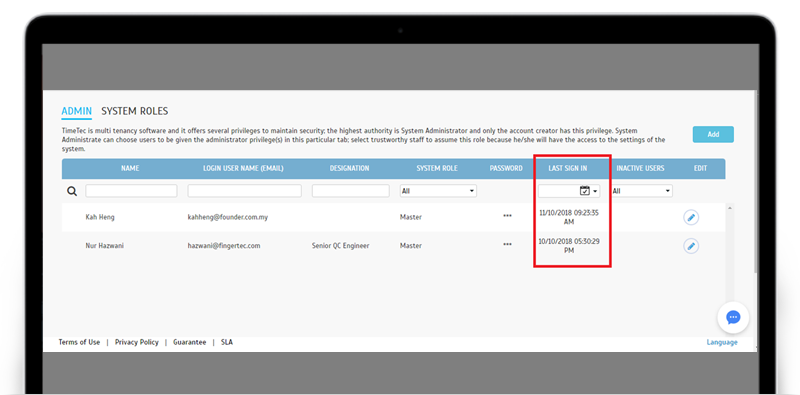Switch to the SYSTEM ROLES tab
Viewport: 800px width, 395px height.
point(135,111)
